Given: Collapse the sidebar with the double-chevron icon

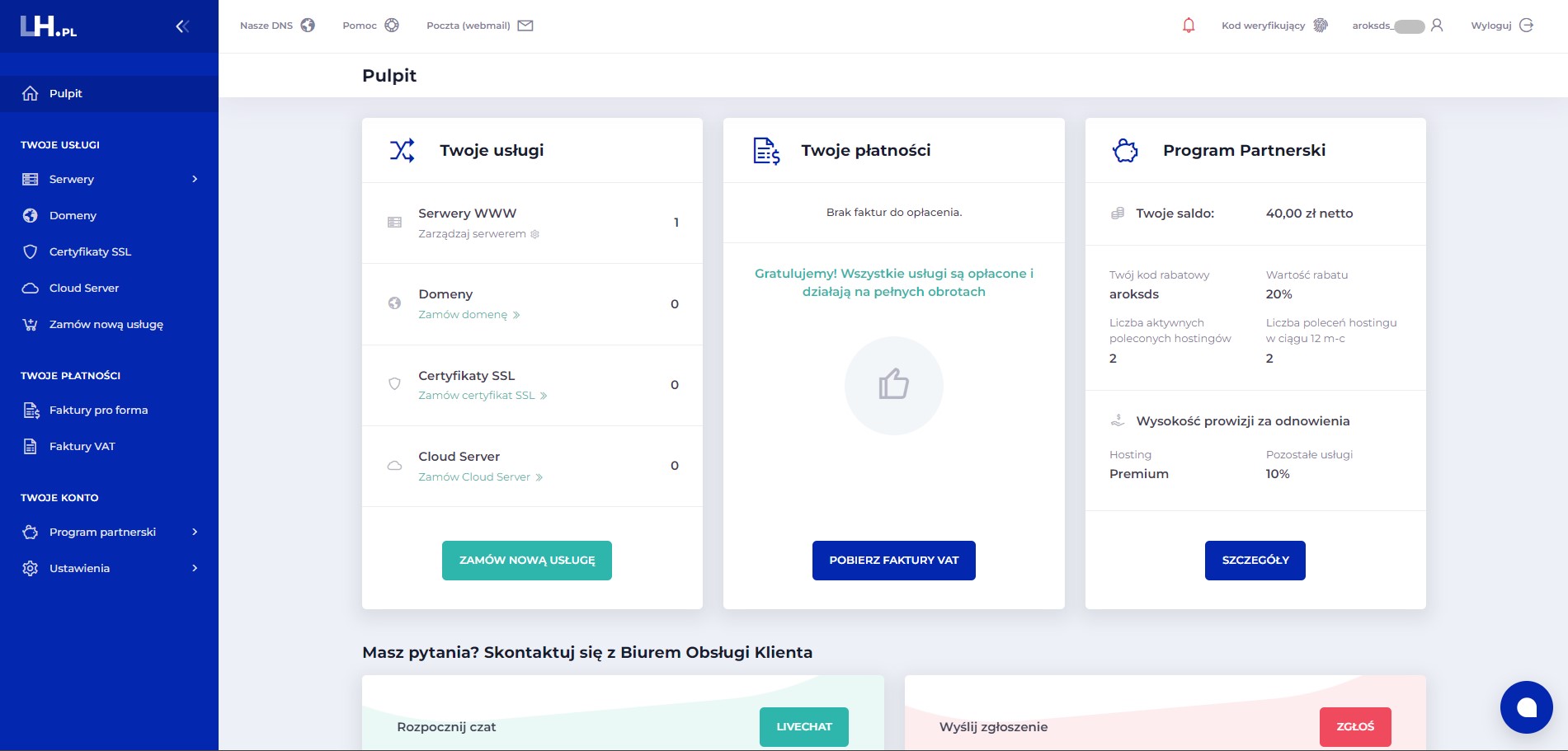Looking at the screenshot, I should 182,26.
